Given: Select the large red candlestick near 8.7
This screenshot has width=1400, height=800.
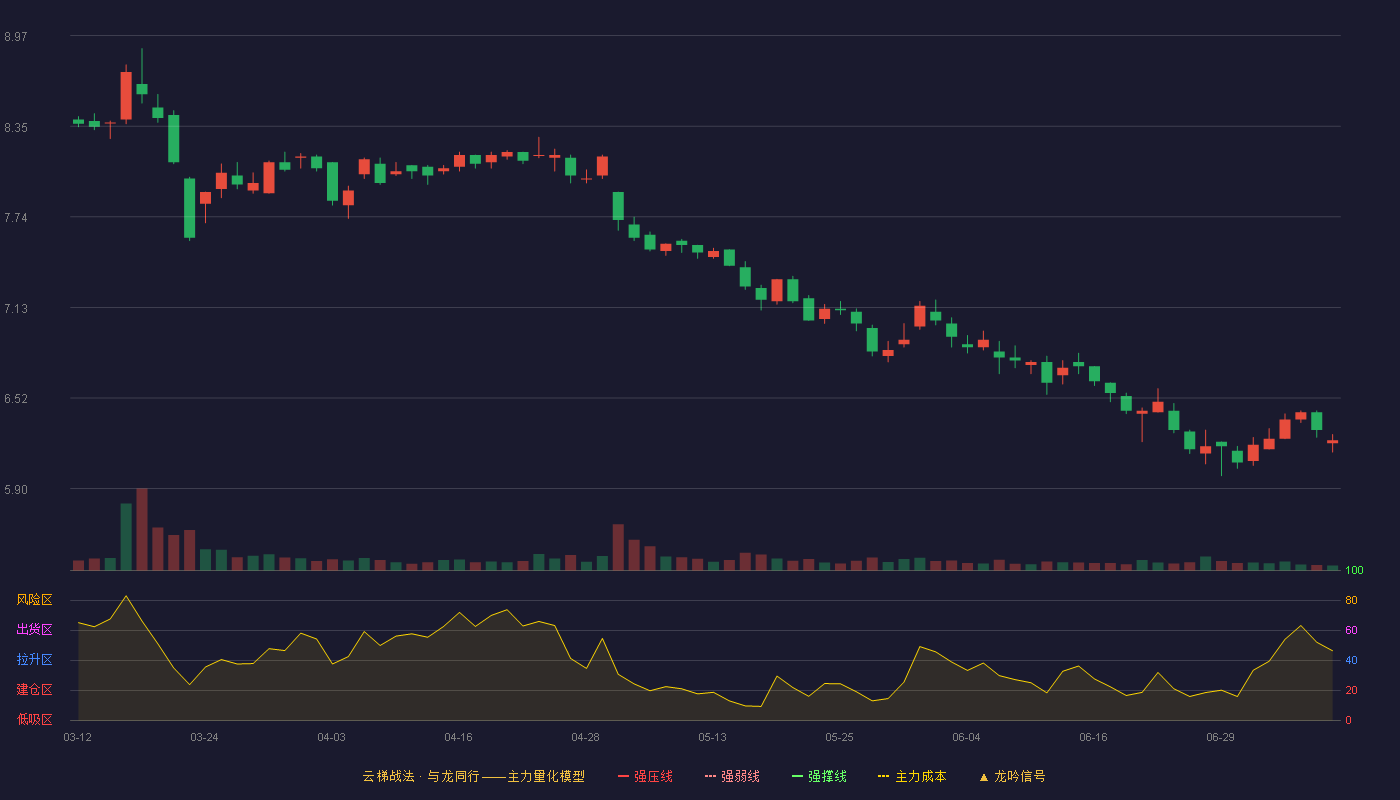Looking at the screenshot, I should (x=126, y=96).
